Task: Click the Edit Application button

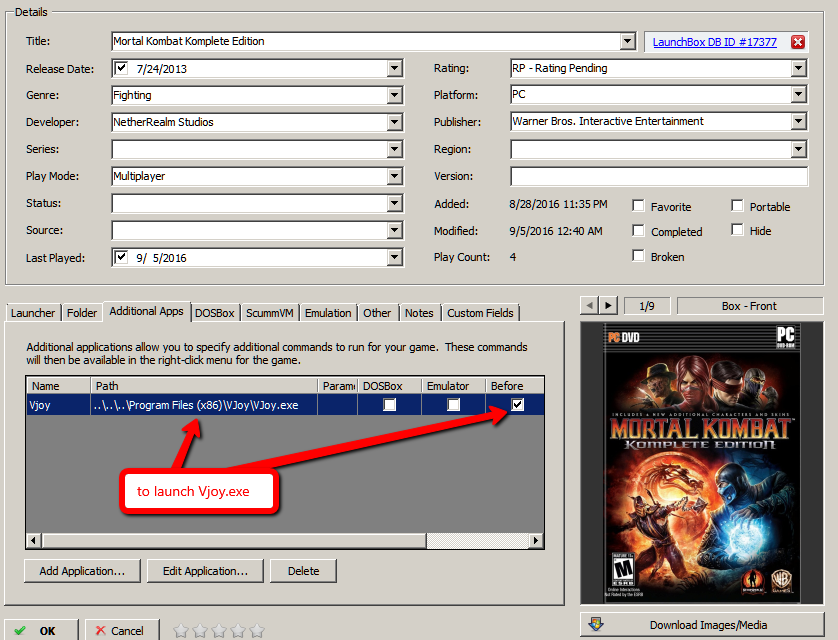Action: pos(205,571)
